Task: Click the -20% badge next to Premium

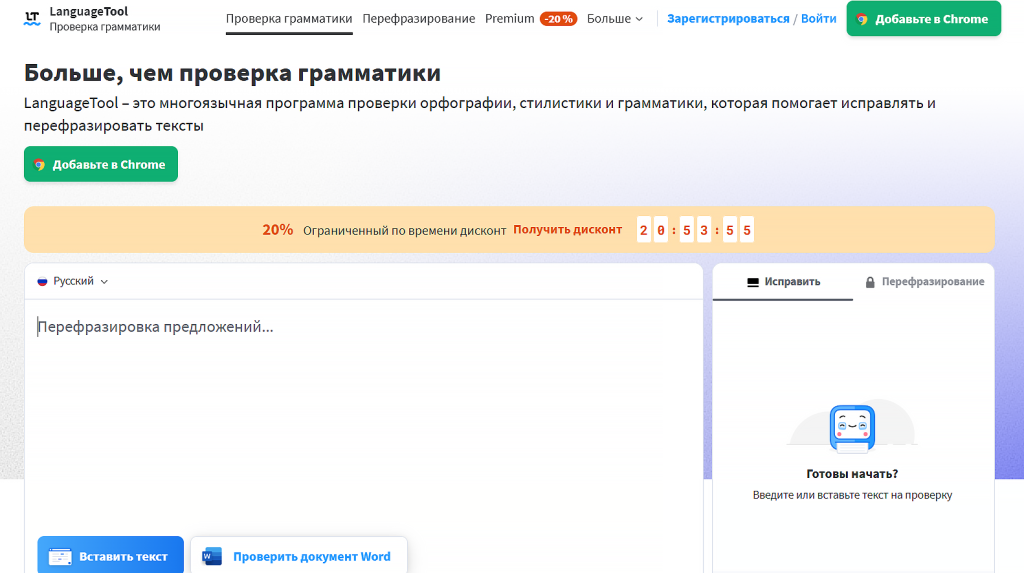Action: [x=558, y=19]
